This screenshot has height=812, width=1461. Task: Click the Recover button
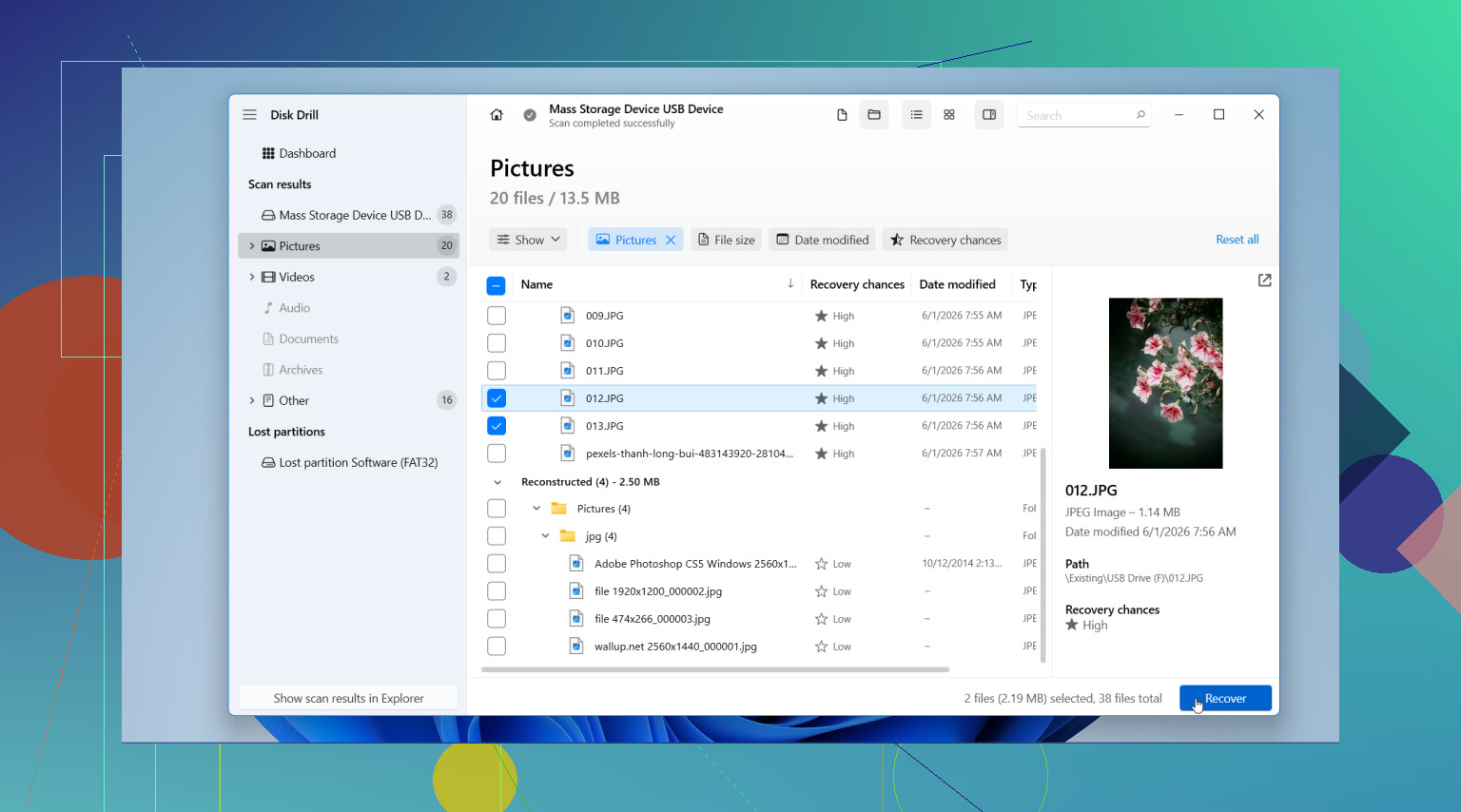click(1225, 698)
